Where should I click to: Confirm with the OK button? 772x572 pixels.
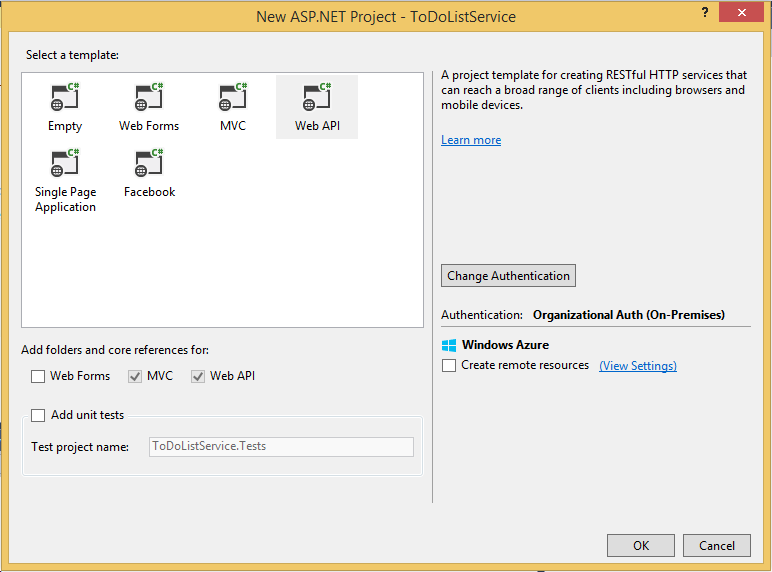click(x=641, y=545)
